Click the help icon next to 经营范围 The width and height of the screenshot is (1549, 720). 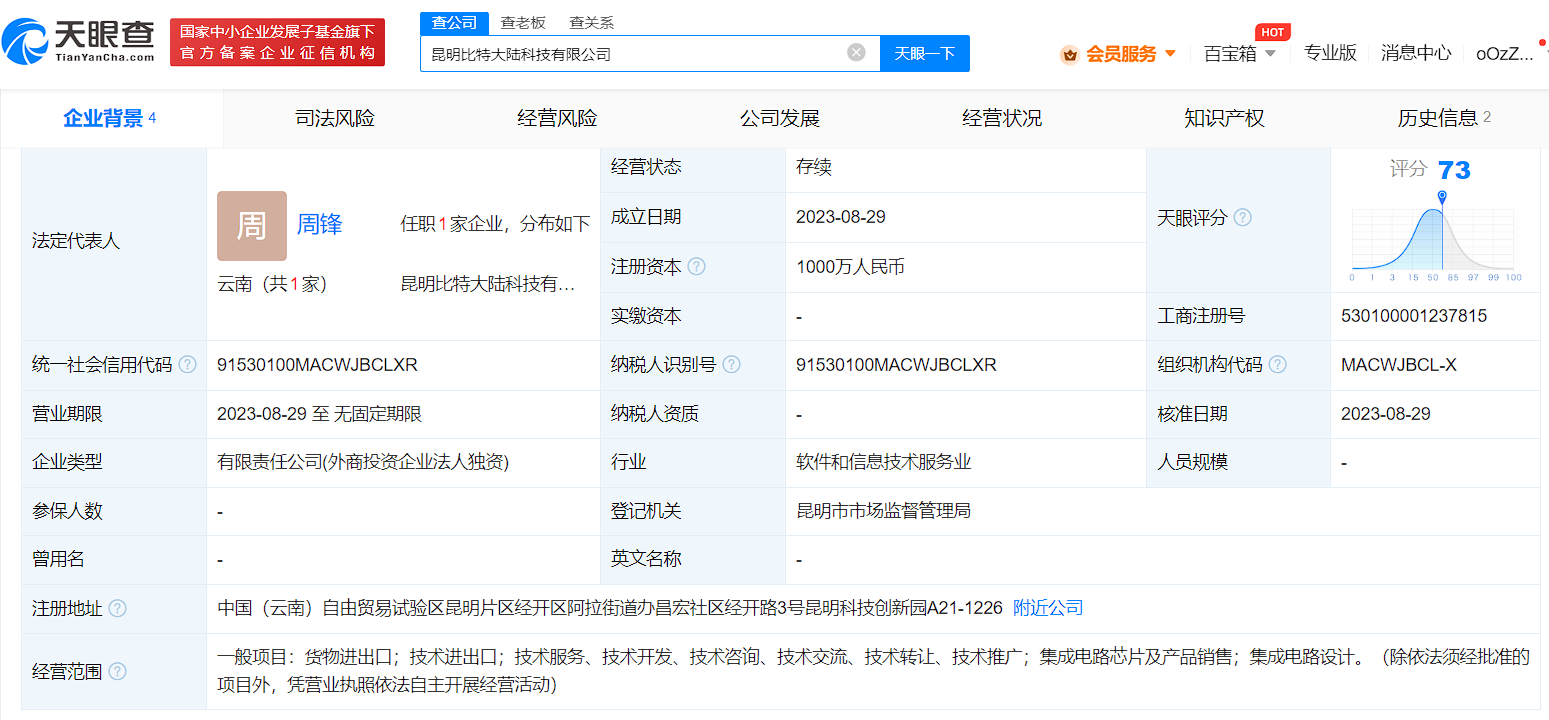pos(118,671)
